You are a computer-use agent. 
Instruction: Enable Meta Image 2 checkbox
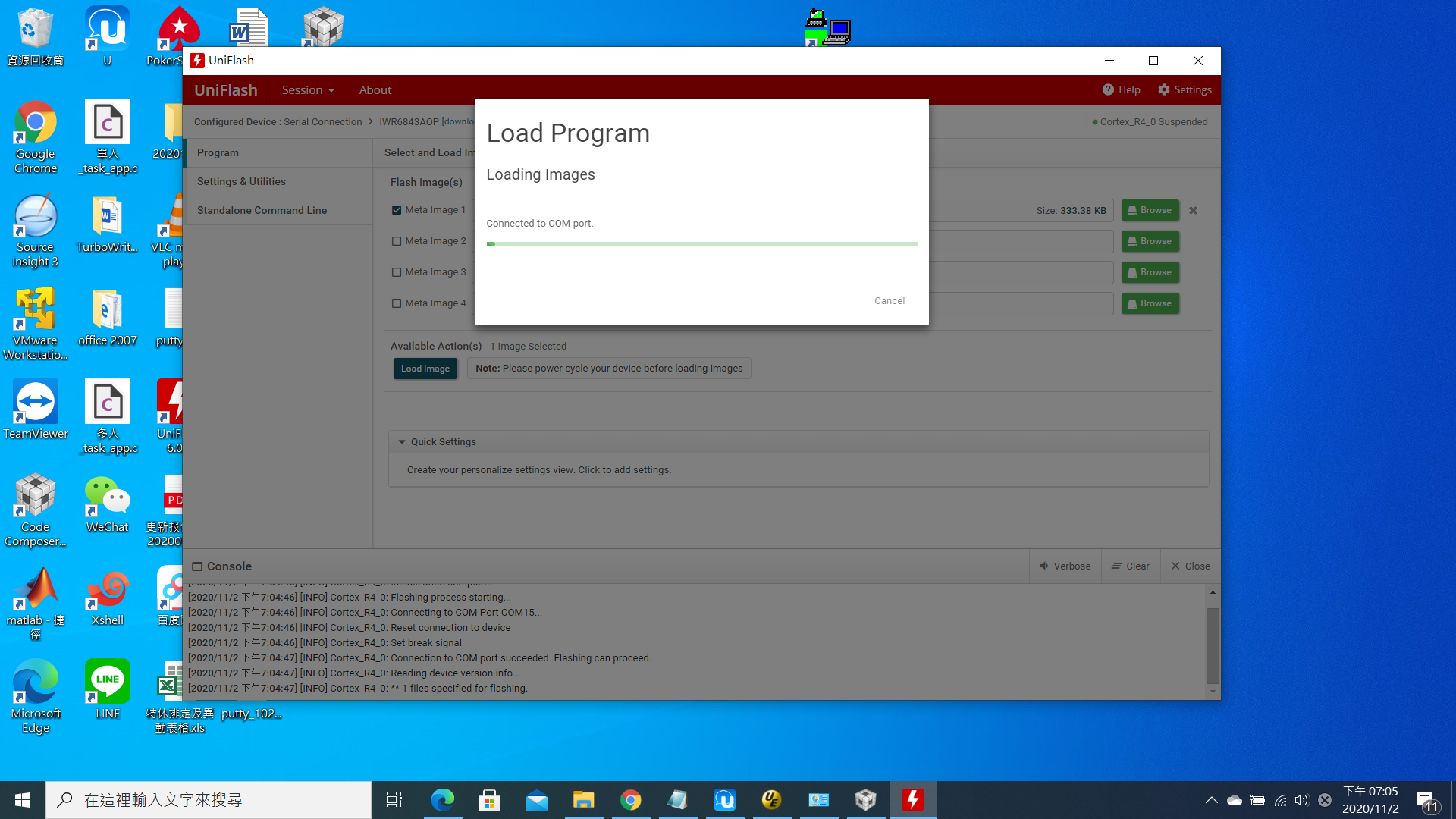(x=397, y=241)
